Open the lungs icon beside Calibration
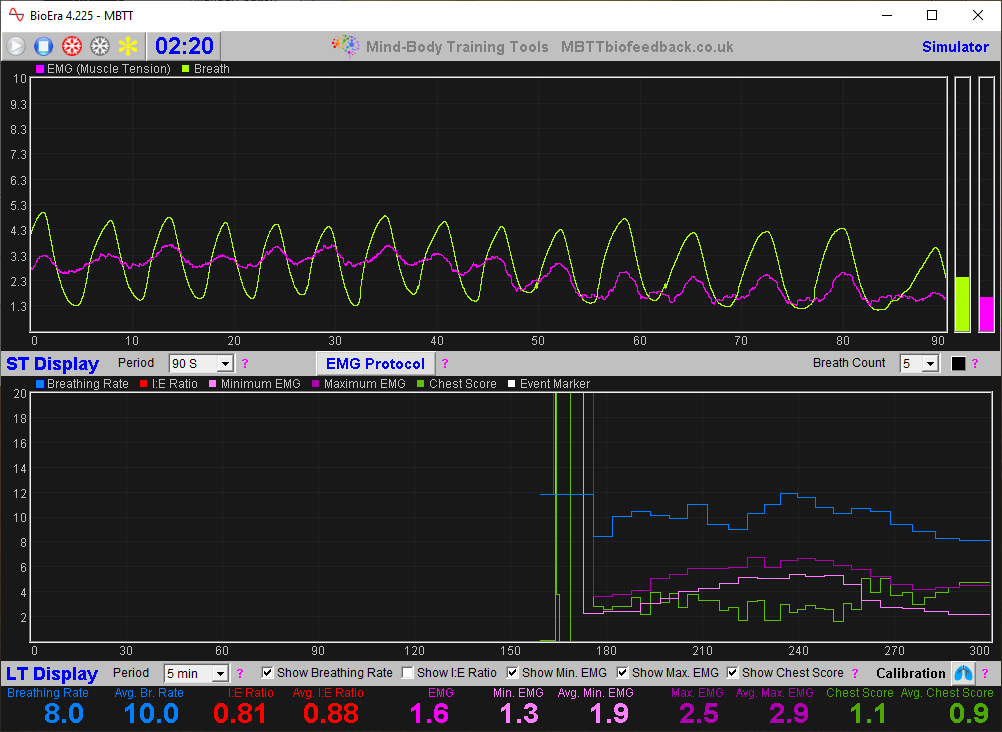This screenshot has width=1002, height=732. click(963, 673)
